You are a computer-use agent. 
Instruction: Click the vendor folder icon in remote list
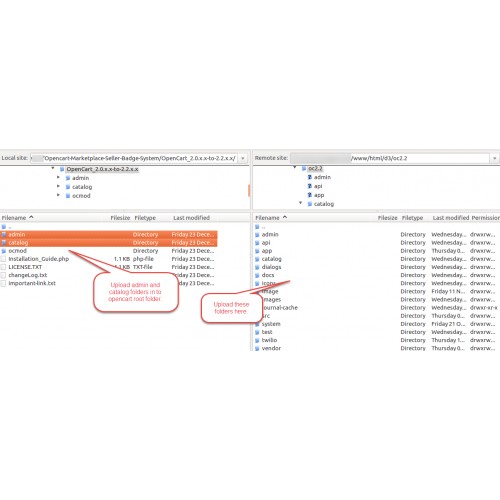pos(257,348)
